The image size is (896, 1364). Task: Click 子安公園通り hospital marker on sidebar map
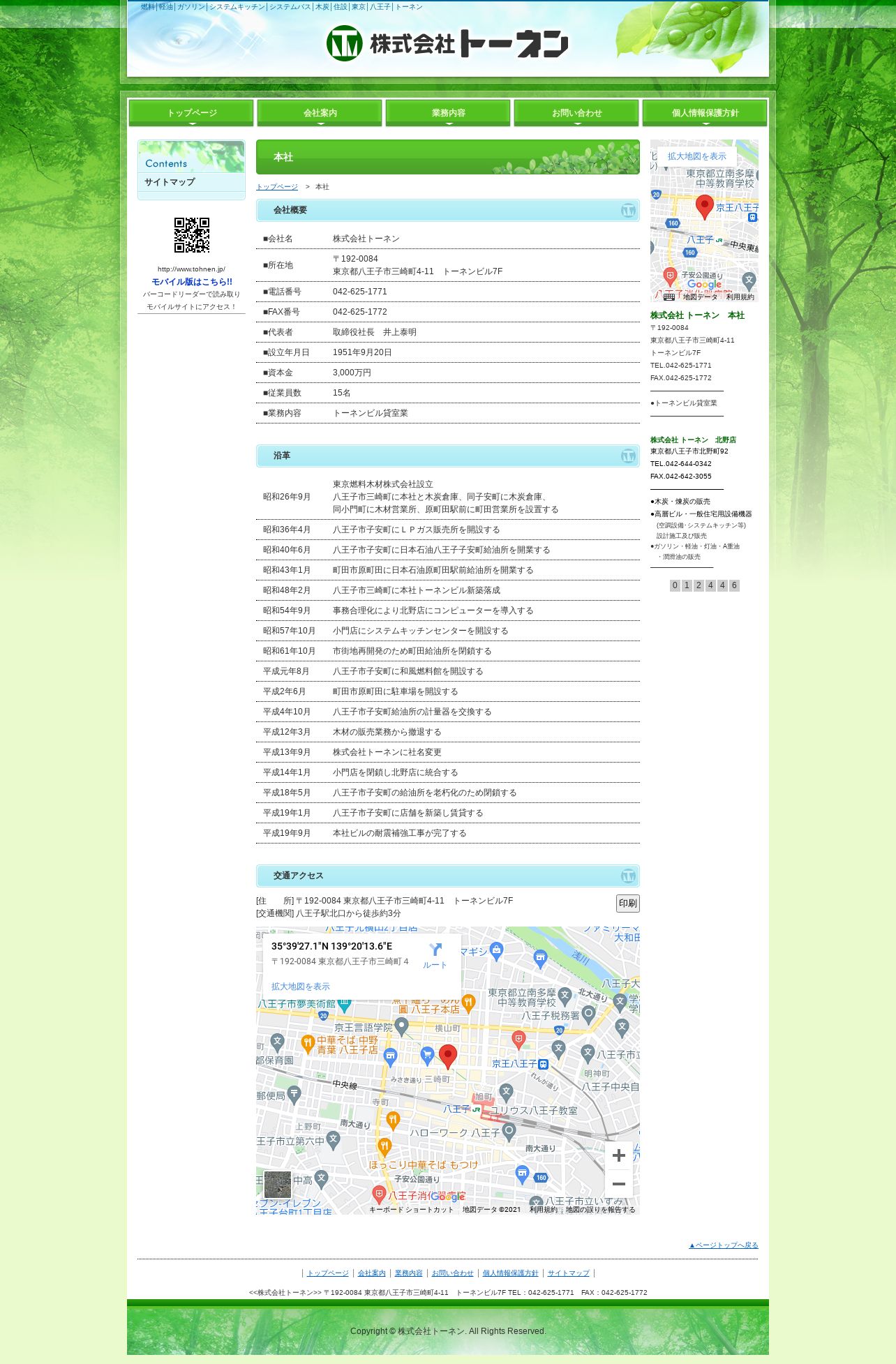(670, 276)
